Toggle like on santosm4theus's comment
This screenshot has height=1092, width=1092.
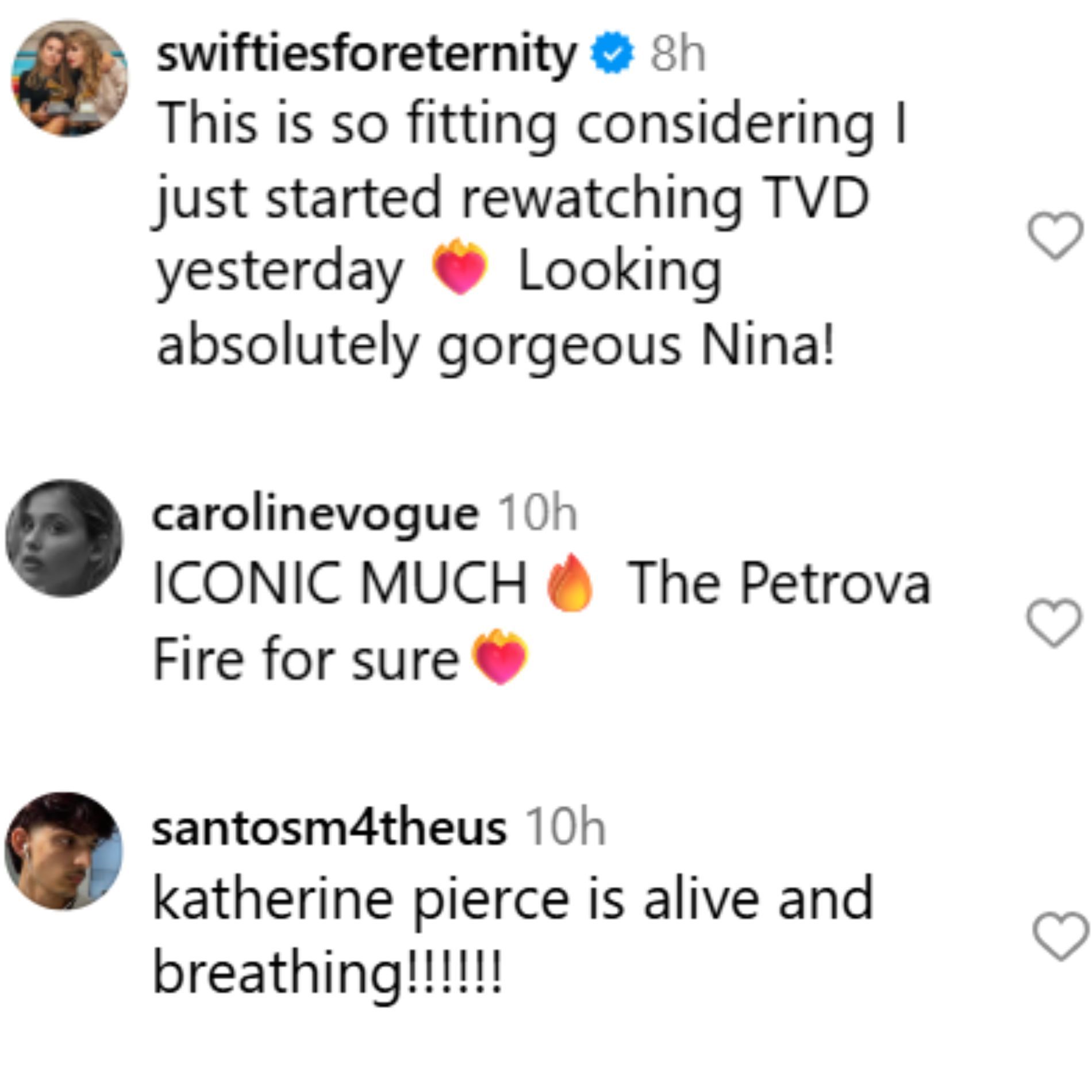tap(1060, 936)
